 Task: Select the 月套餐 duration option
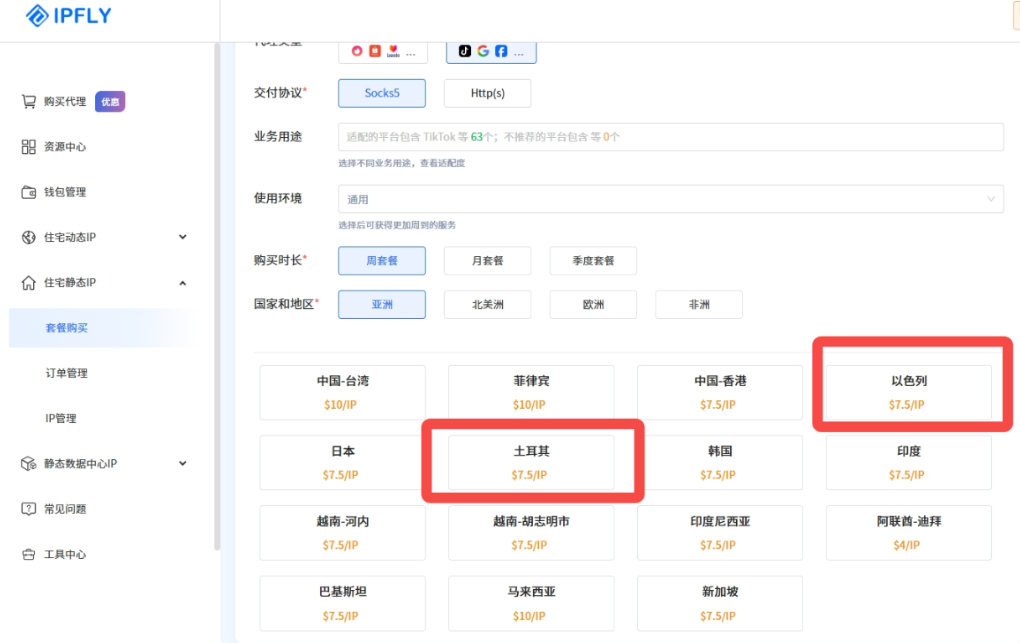pos(487,260)
